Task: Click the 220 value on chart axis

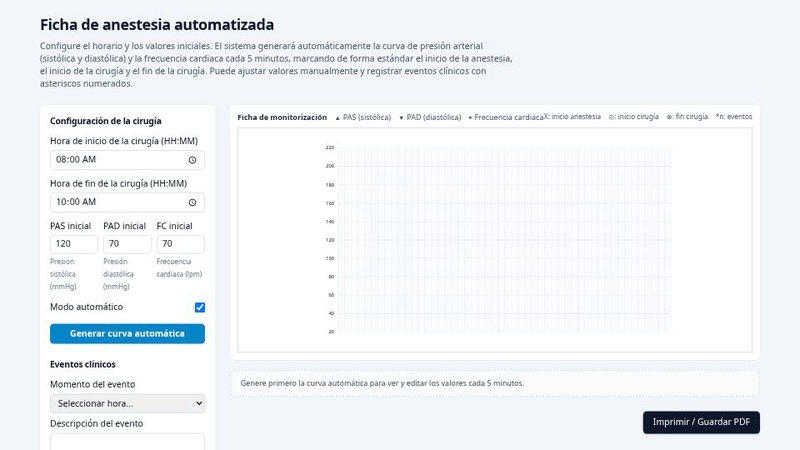Action: tap(330, 147)
